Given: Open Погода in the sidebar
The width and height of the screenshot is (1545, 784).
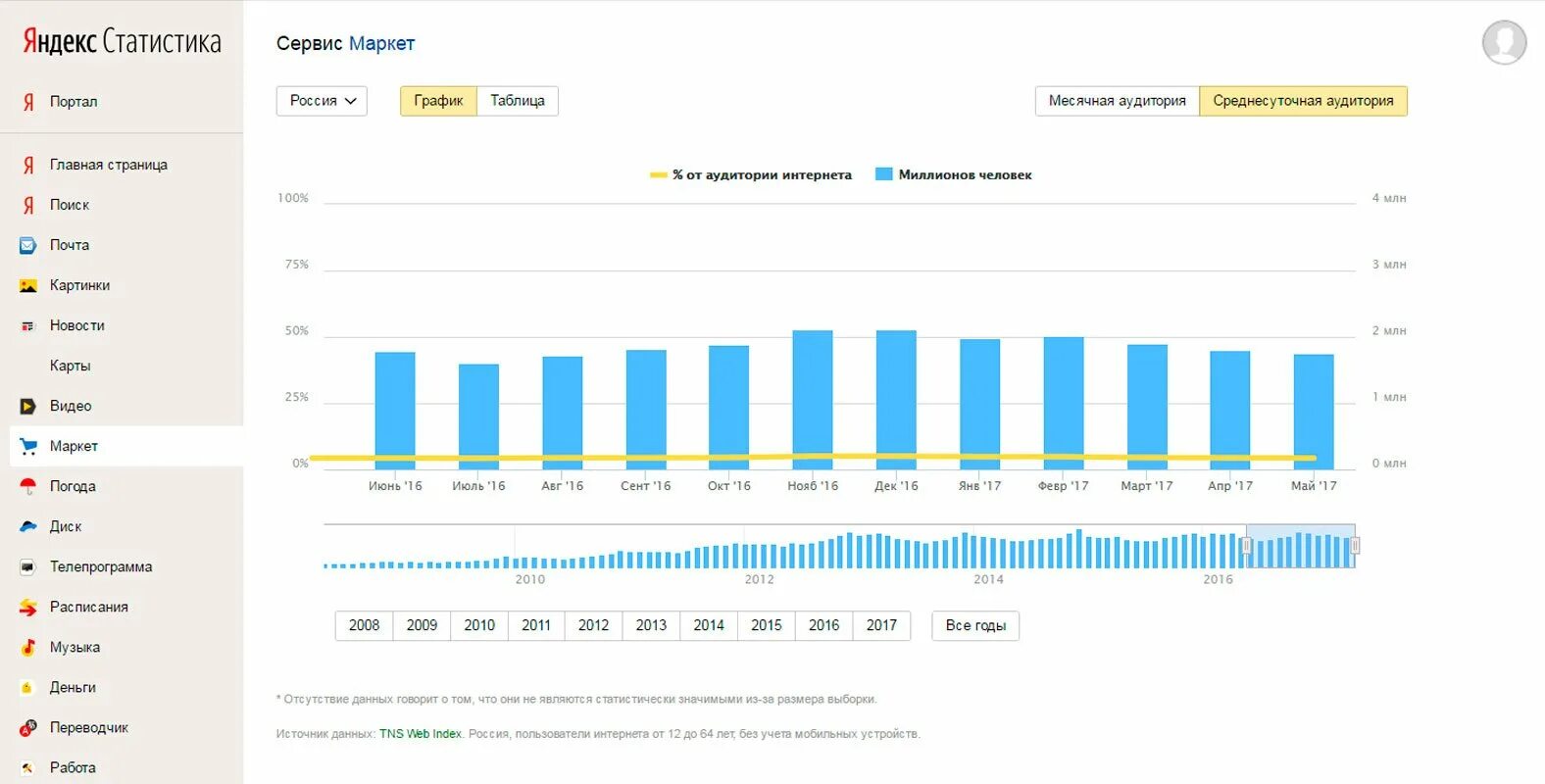Looking at the screenshot, I should pyautogui.click(x=73, y=487).
